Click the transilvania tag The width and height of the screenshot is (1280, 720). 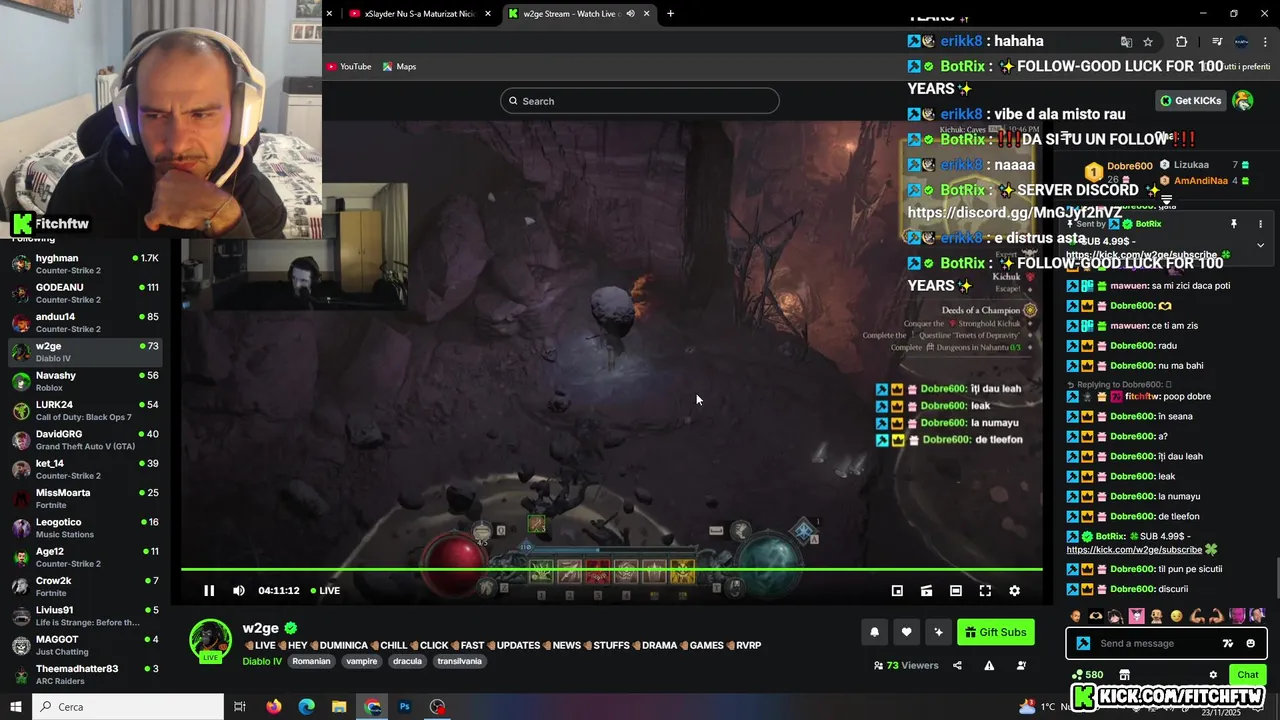tap(459, 661)
